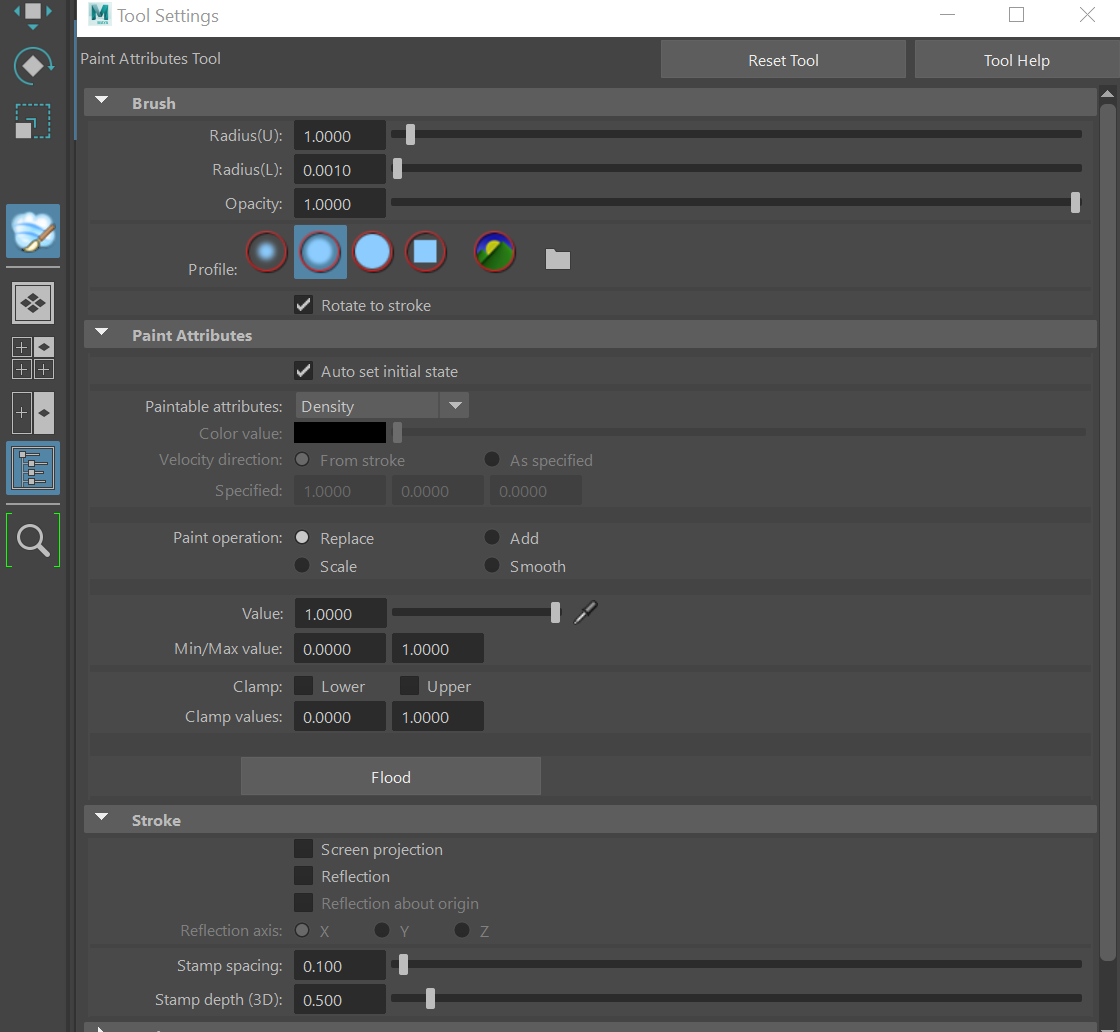This screenshot has height=1032, width=1120.
Task: Click the upper Clamp values field
Action: click(438, 716)
